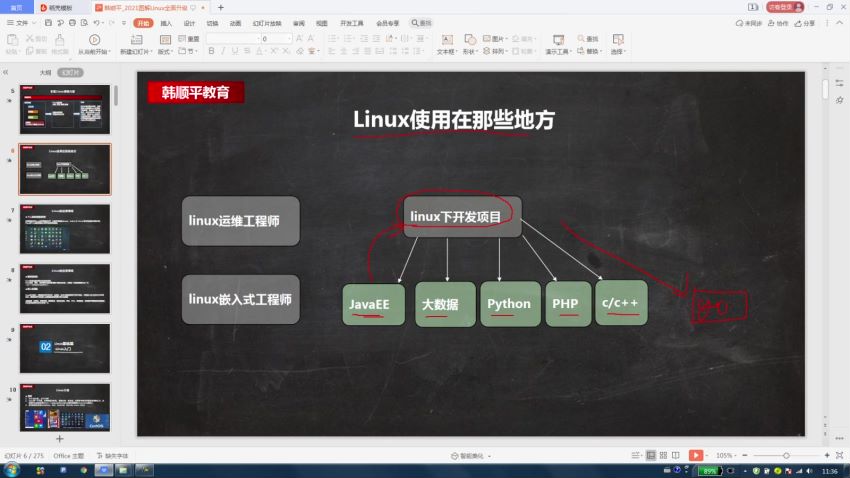Open the Picture (图片) dropdown
Image resolution: width=850 pixels, height=478 pixels.
click(x=495, y=38)
